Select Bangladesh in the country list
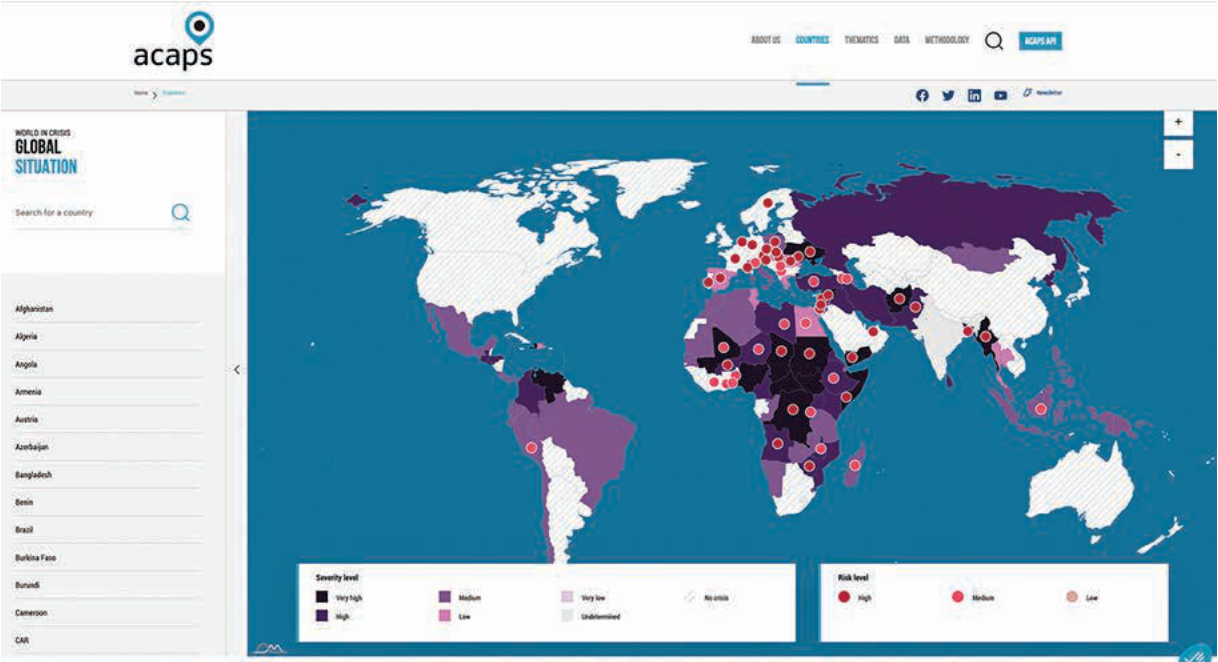Viewport: 1218px width, 662px height. point(106,475)
